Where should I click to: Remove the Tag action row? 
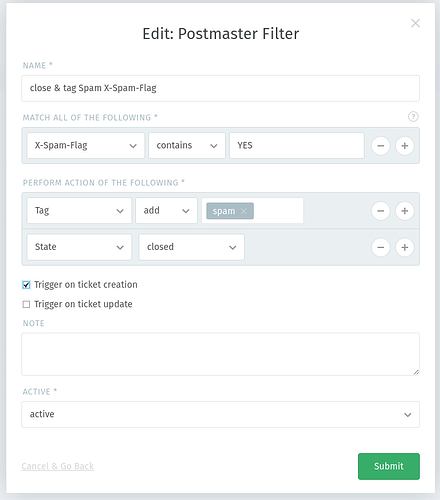(x=381, y=211)
